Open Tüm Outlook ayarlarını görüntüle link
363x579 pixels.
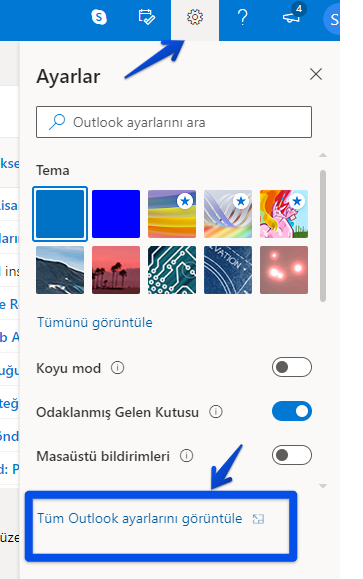[x=140, y=518]
